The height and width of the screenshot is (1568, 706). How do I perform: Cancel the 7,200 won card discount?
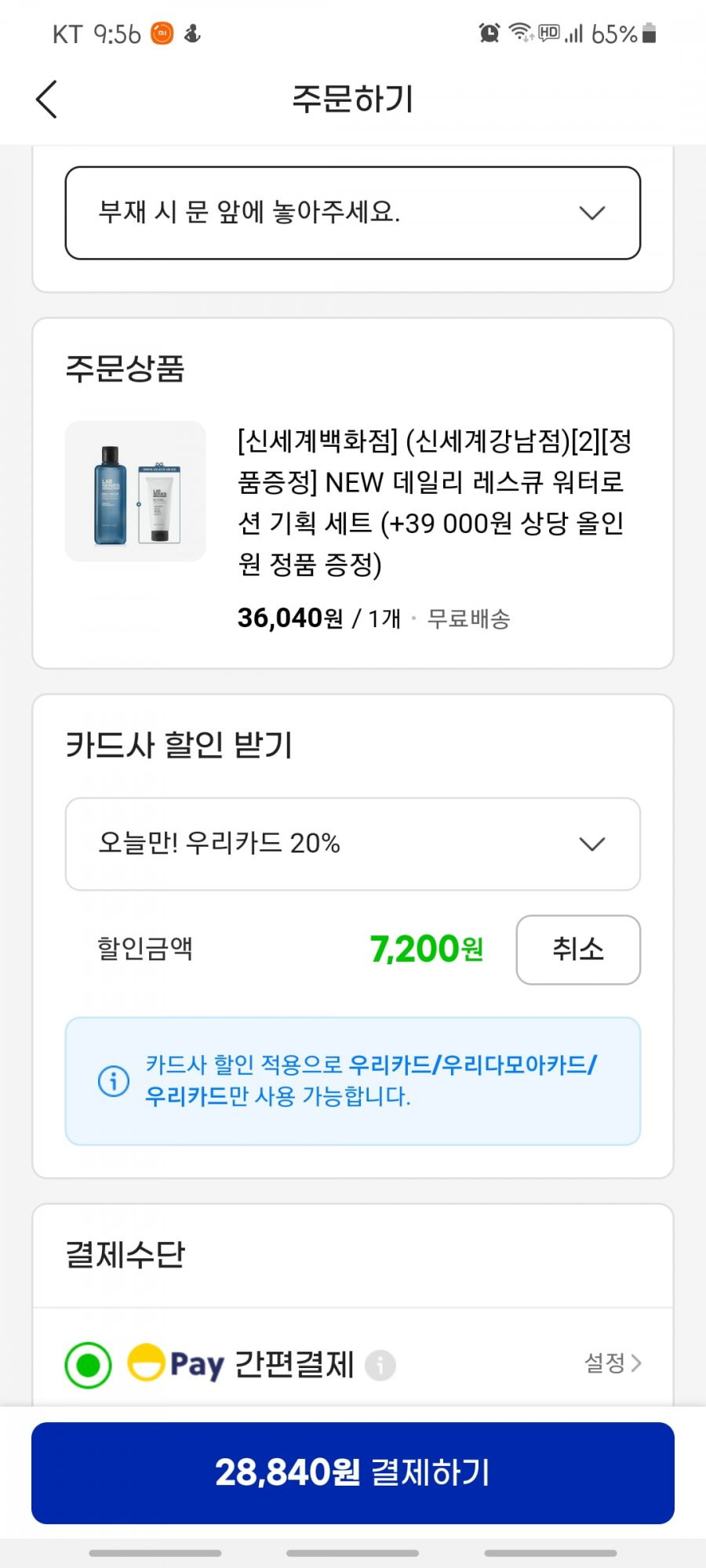[x=578, y=949]
